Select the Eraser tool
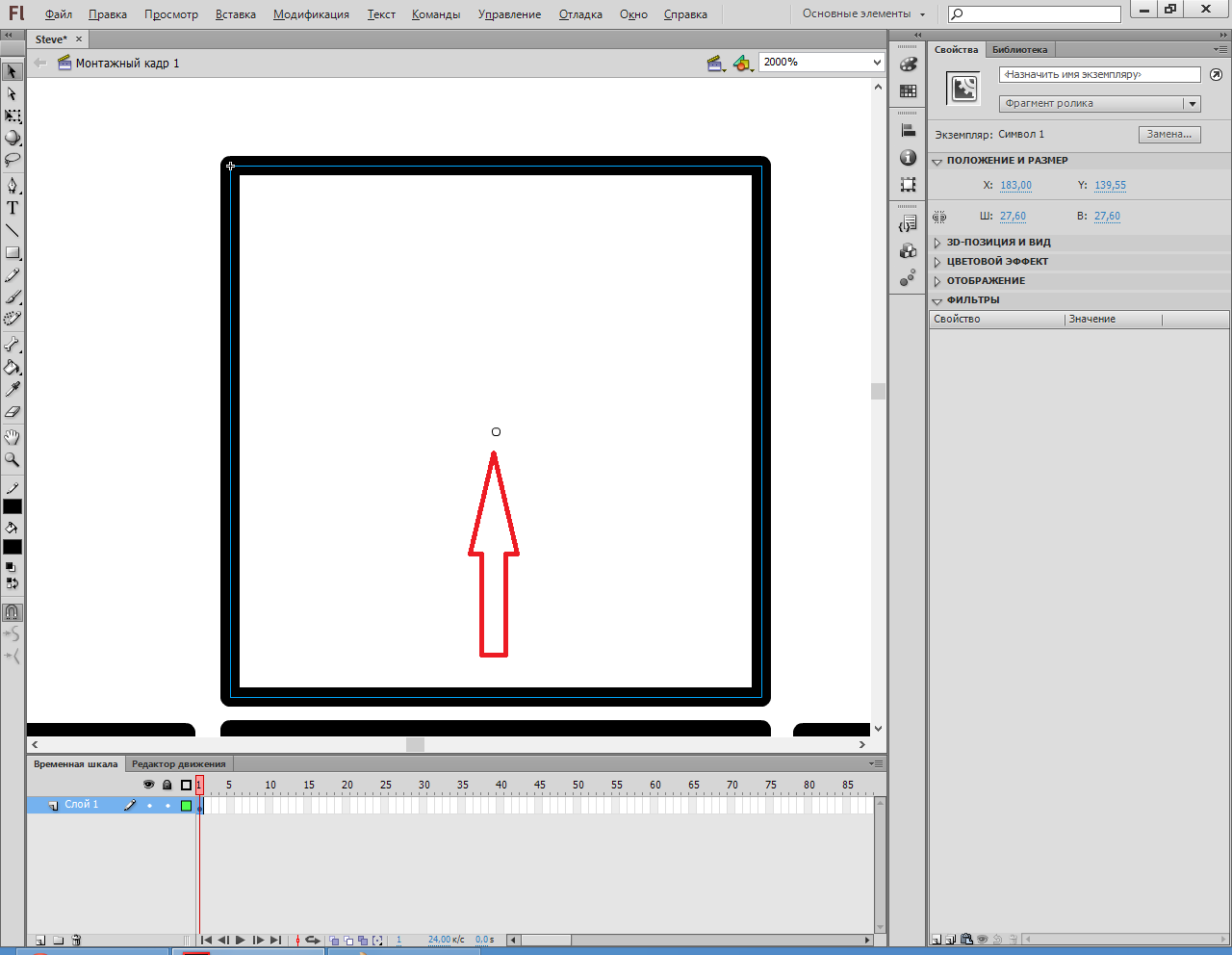This screenshot has height=955, width=1232. (x=13, y=412)
